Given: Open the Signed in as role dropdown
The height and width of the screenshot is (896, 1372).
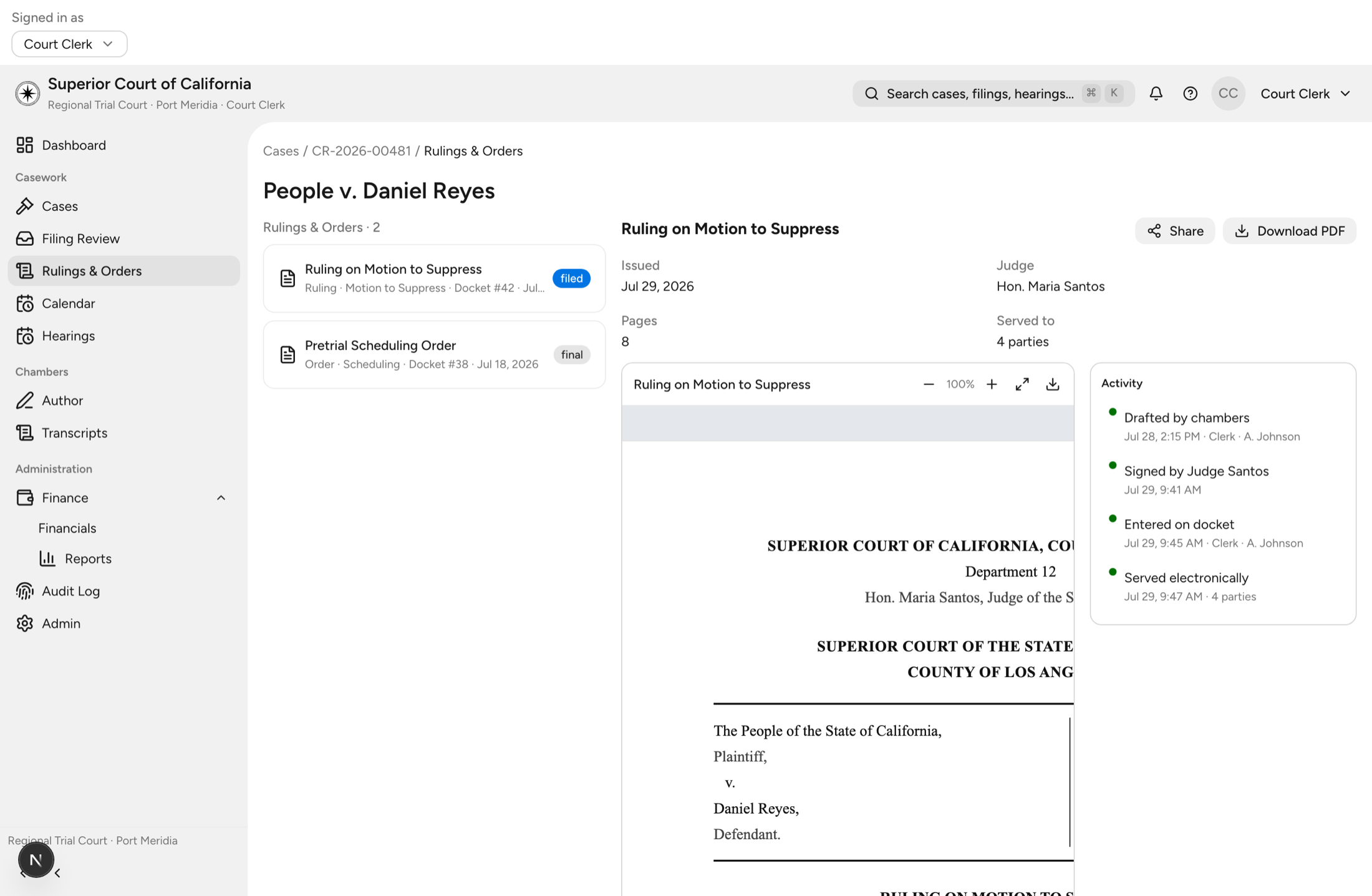Looking at the screenshot, I should coord(69,44).
